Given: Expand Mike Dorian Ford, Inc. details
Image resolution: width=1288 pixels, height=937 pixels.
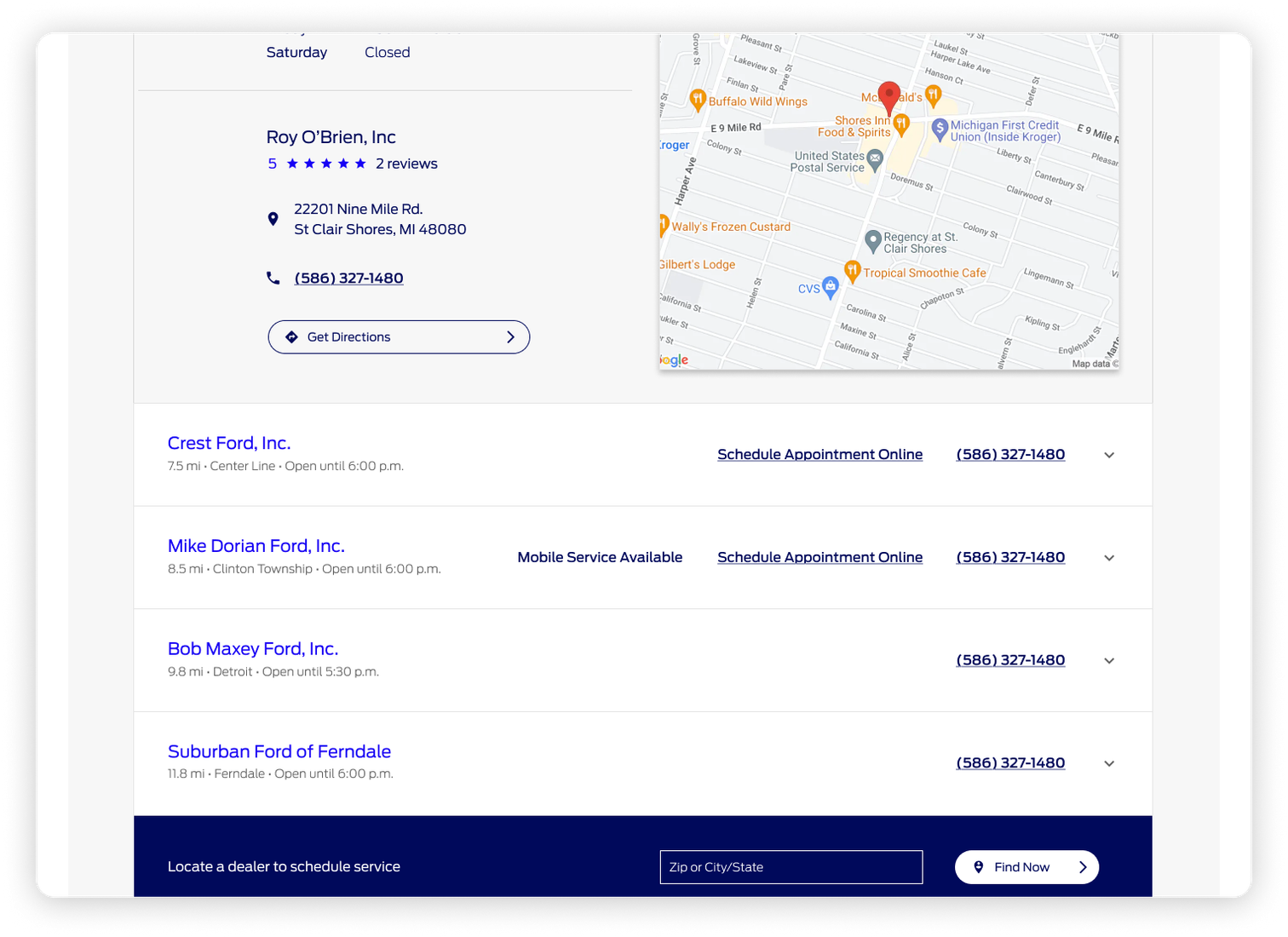Looking at the screenshot, I should click(1109, 558).
